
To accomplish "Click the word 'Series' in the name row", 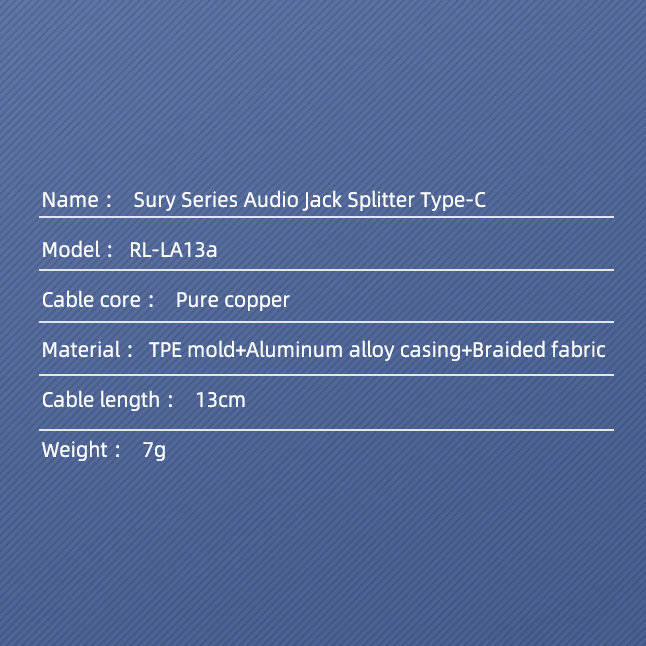I will pyautogui.click(x=209, y=200).
